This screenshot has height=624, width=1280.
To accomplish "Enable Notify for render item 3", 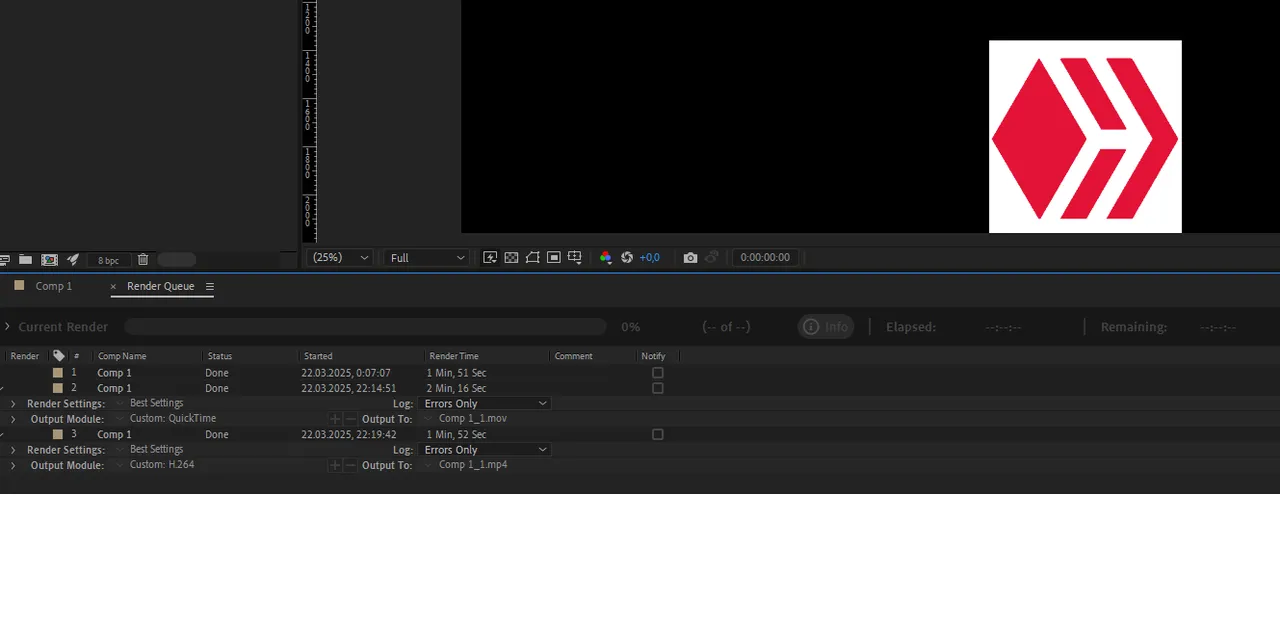I will pyautogui.click(x=657, y=434).
